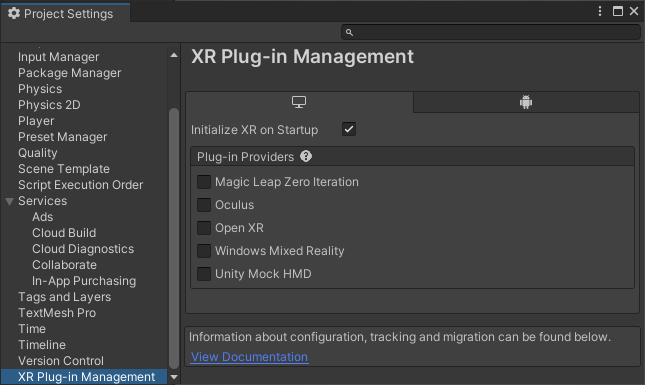Click the search magnifier icon
Image resolution: width=645 pixels, height=385 pixels.
click(349, 32)
